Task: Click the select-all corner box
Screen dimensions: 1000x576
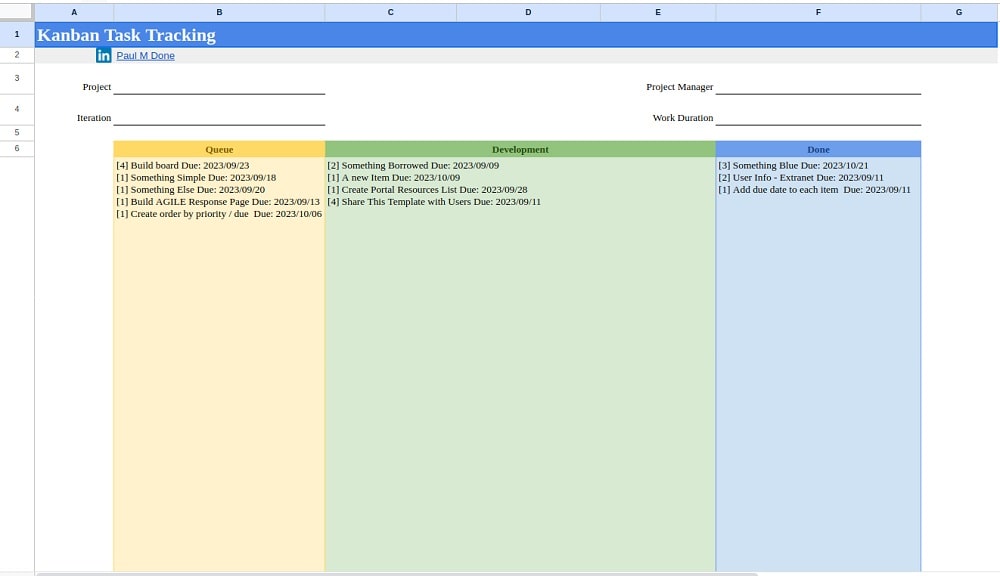Action: (17, 12)
